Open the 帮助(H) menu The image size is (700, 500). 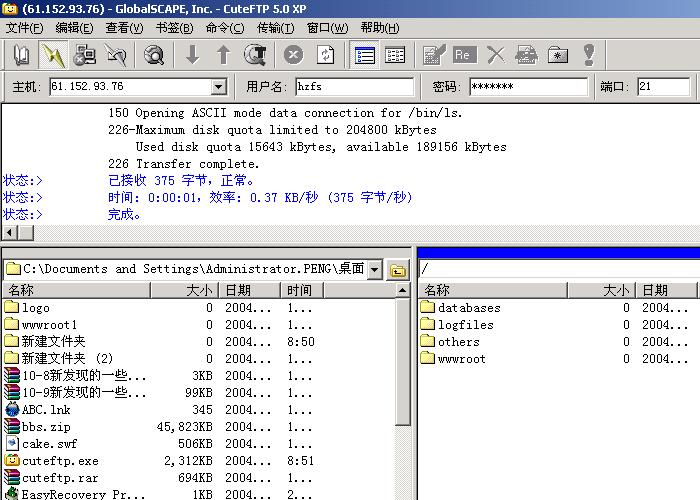click(x=380, y=28)
